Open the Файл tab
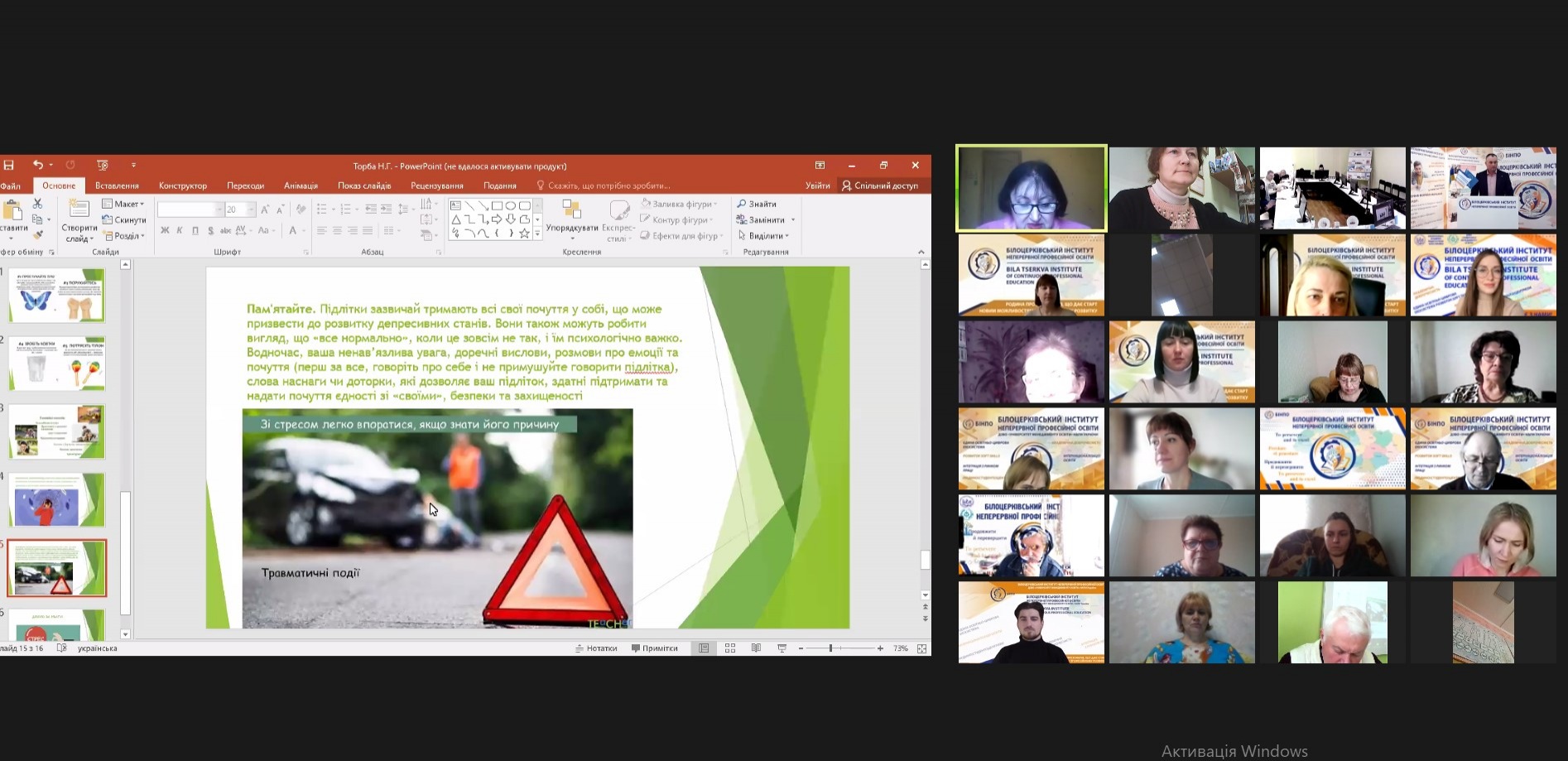This screenshot has height=761, width=1568. [x=10, y=185]
